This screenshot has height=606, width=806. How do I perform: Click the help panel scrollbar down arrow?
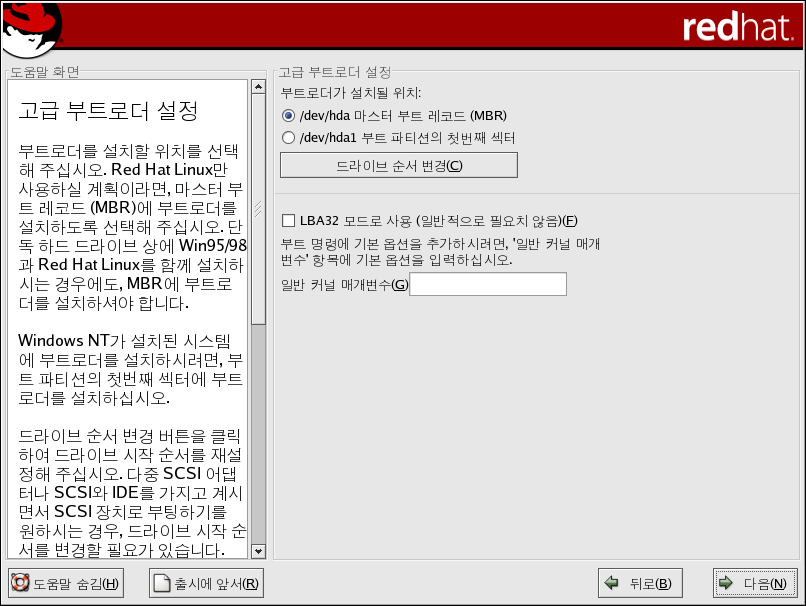tap(258, 551)
